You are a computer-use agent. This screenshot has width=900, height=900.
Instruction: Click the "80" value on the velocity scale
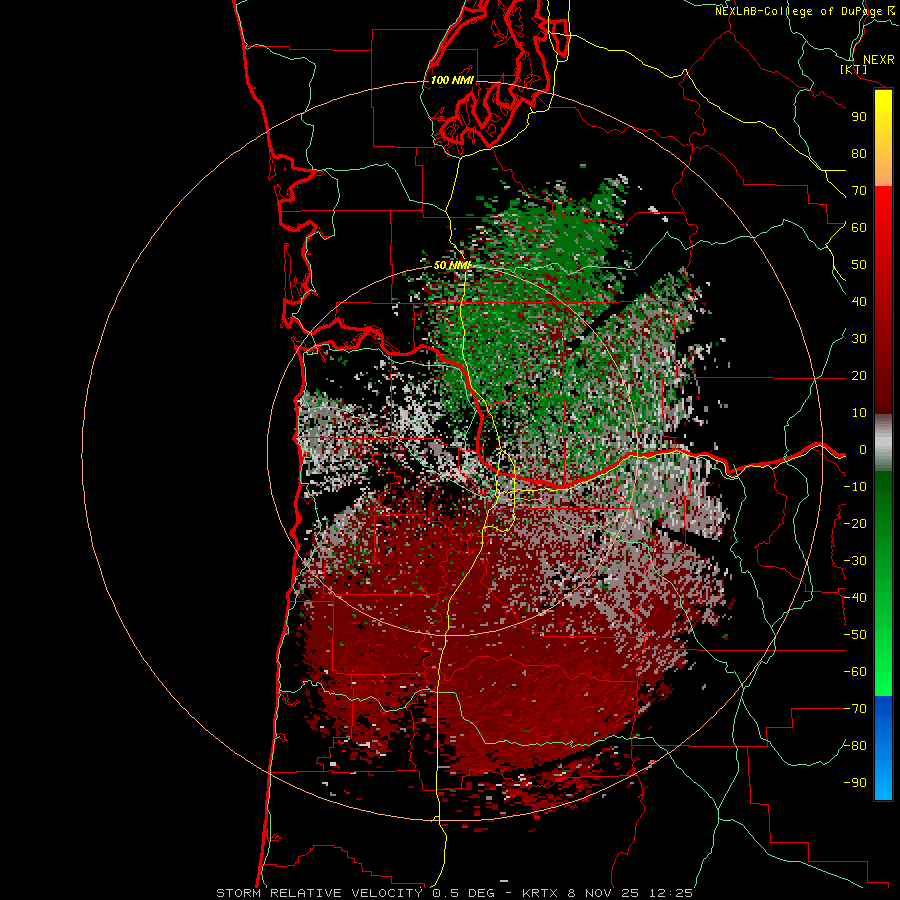[x=859, y=153]
